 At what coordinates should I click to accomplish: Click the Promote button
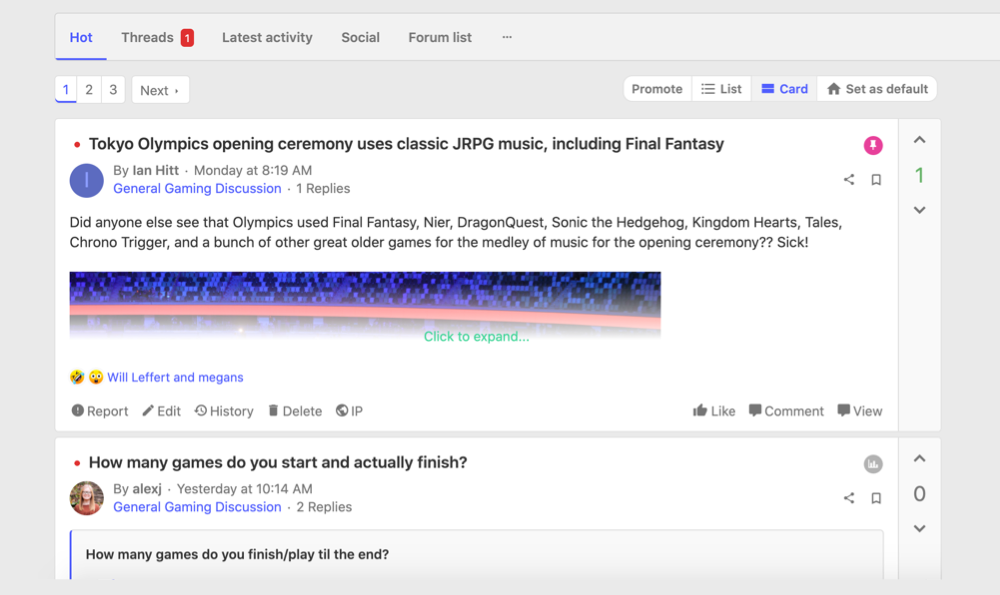tap(657, 89)
